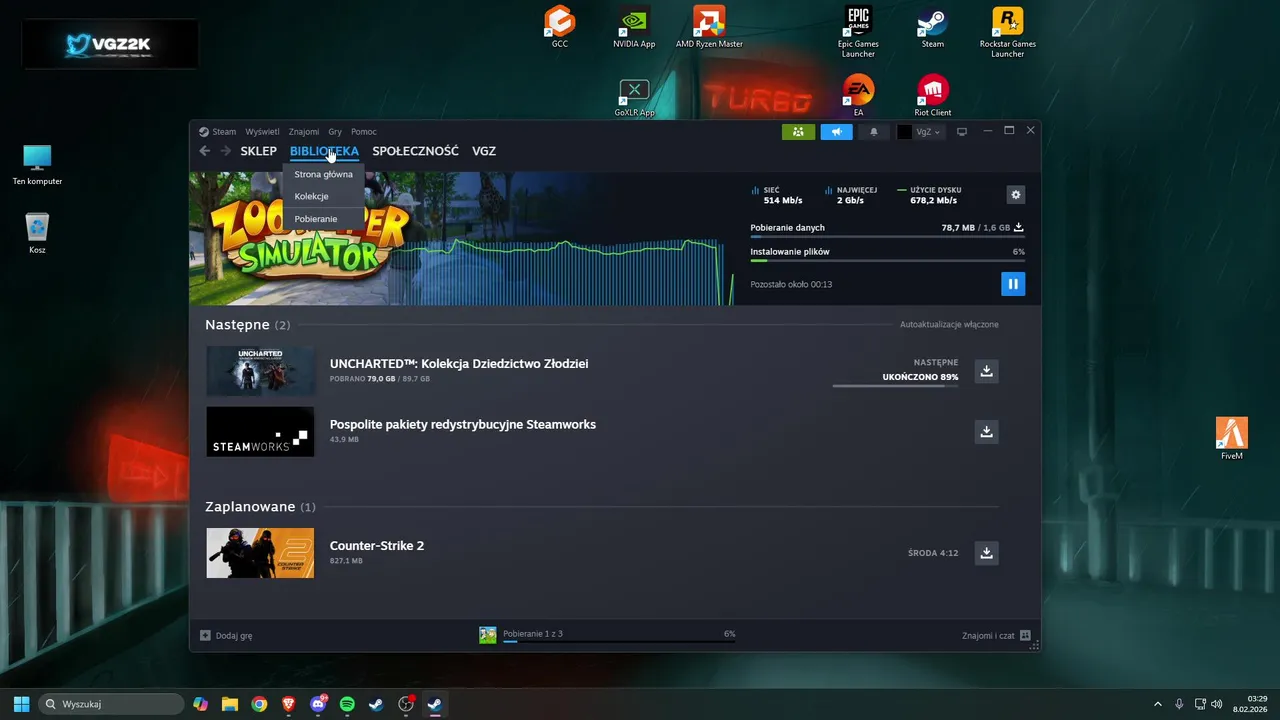Open the BIBLIOTEKA tab

(324, 151)
